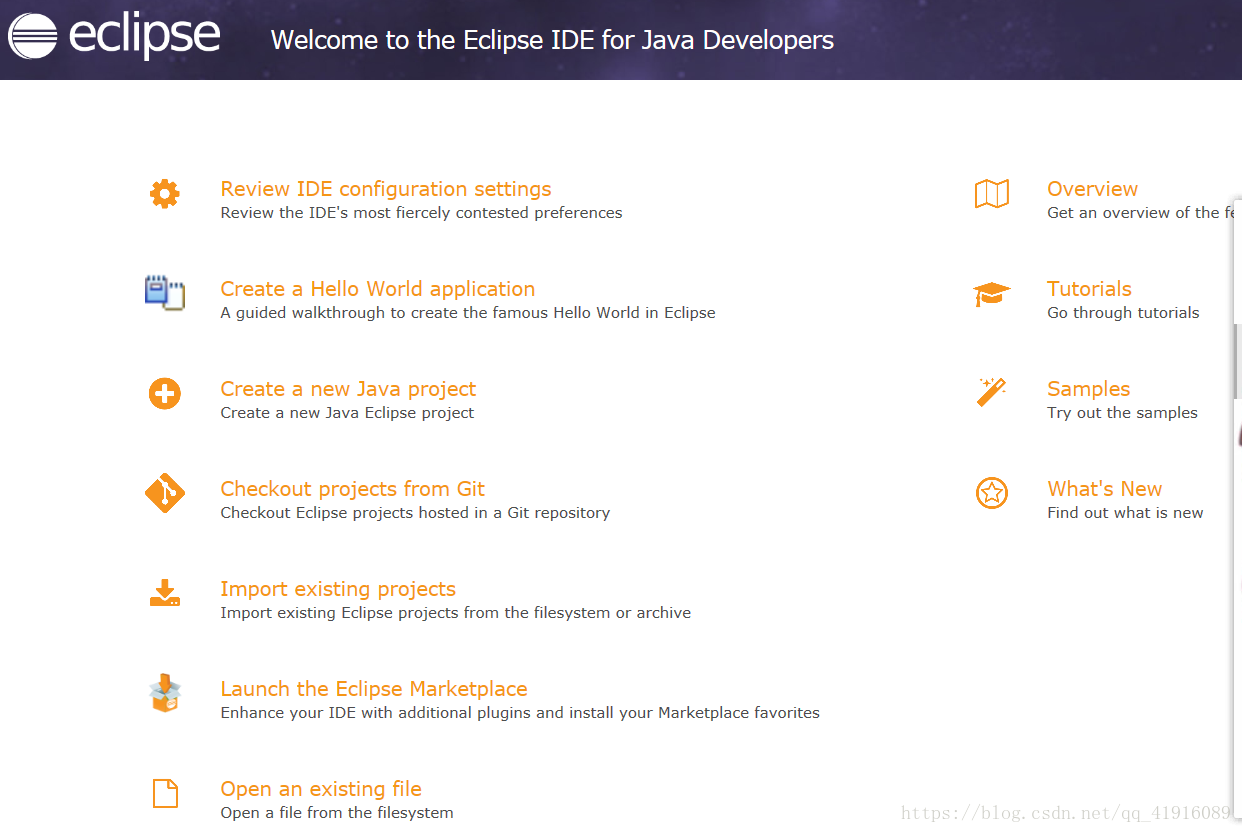This screenshot has height=833, width=1242.
Task: Click the notepad icon beside Hello World application
Action: [x=165, y=293]
